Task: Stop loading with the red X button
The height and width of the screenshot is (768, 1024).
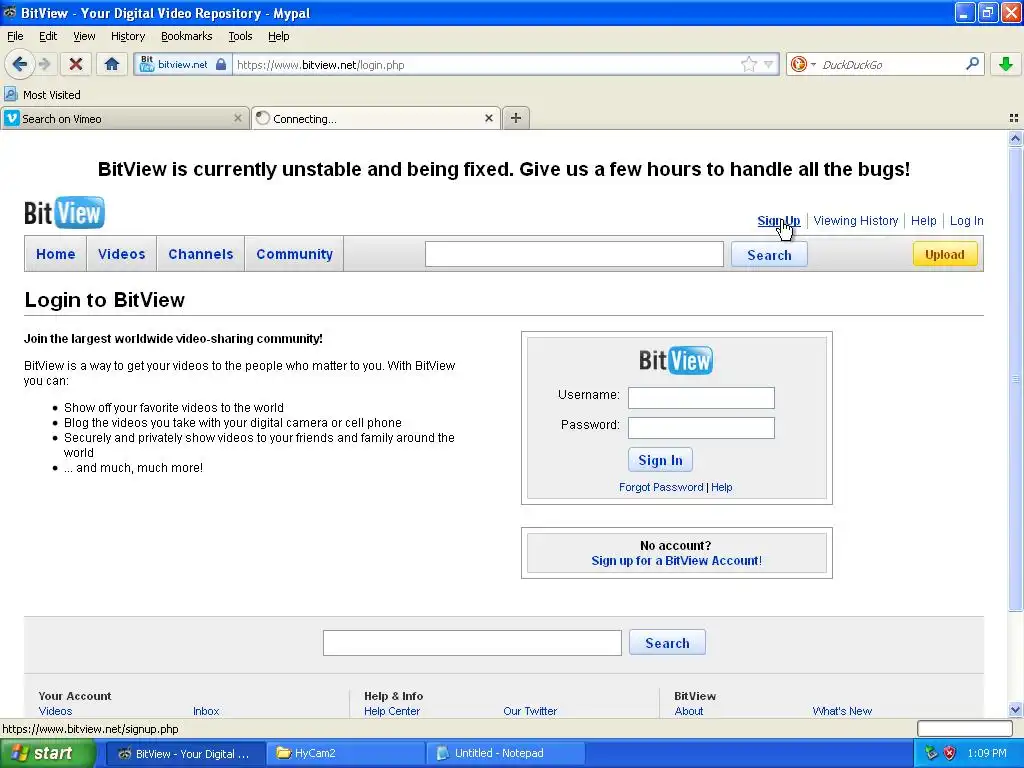Action: [76, 64]
